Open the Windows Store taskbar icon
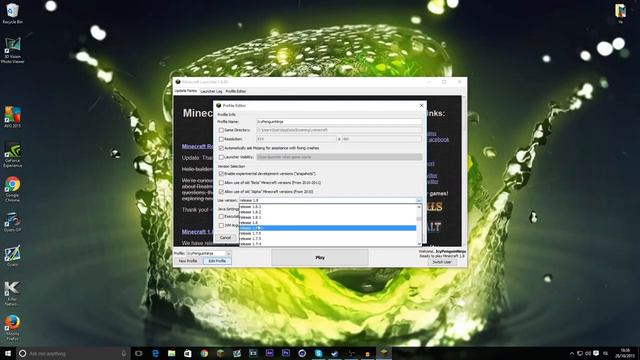 [188, 353]
